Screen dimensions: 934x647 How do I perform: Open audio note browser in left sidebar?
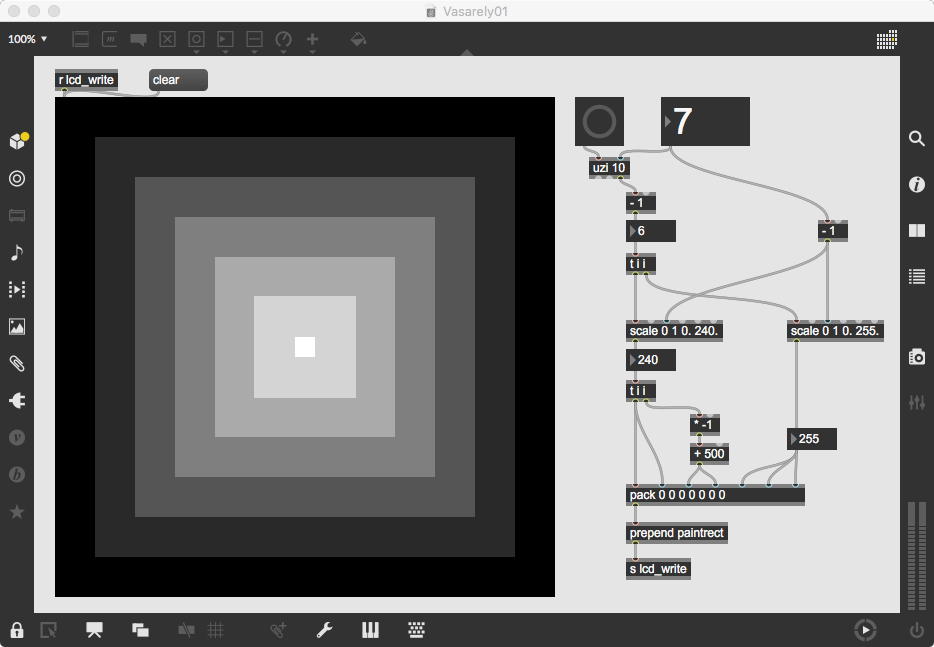pyautogui.click(x=17, y=253)
